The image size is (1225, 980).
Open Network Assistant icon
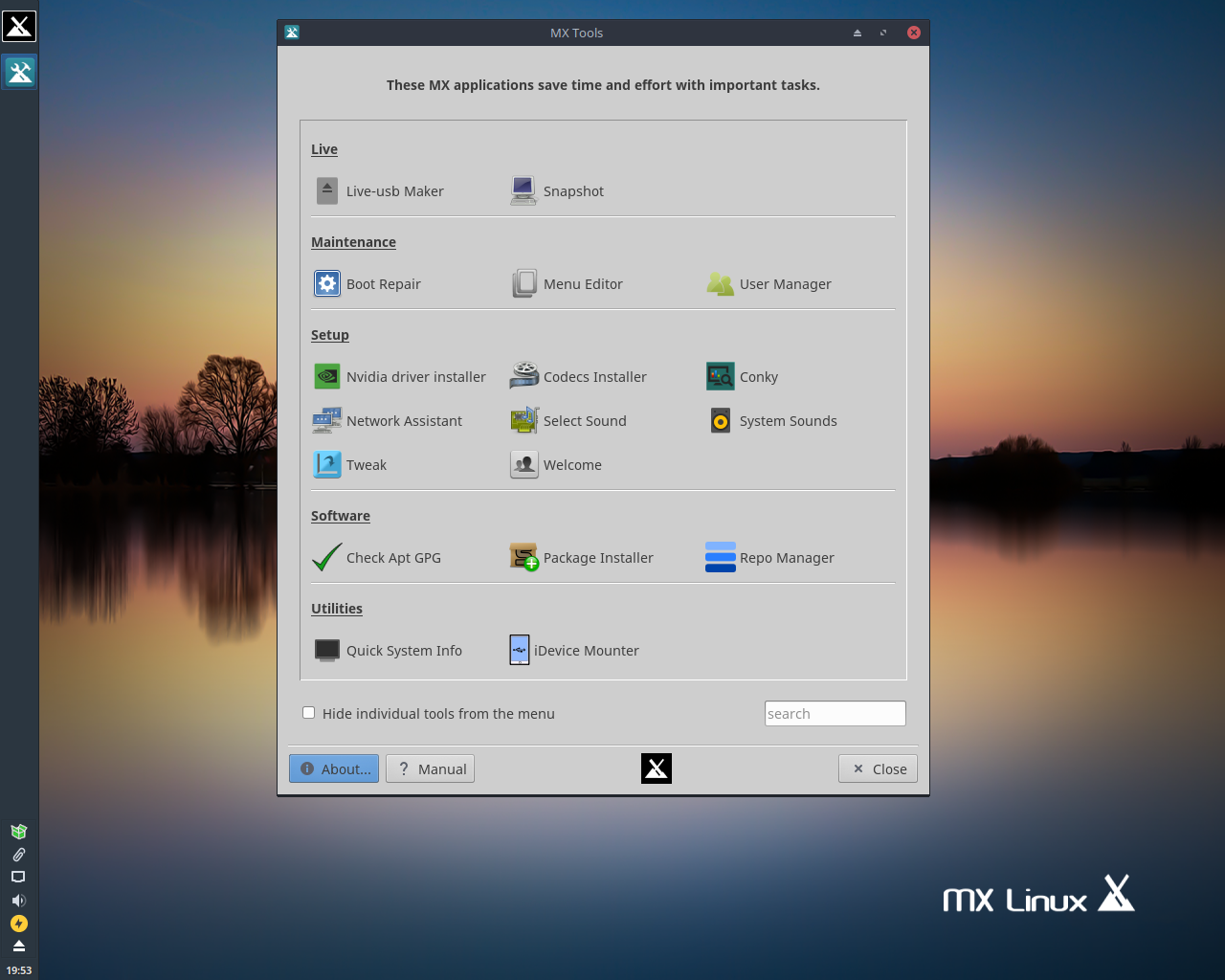point(327,421)
